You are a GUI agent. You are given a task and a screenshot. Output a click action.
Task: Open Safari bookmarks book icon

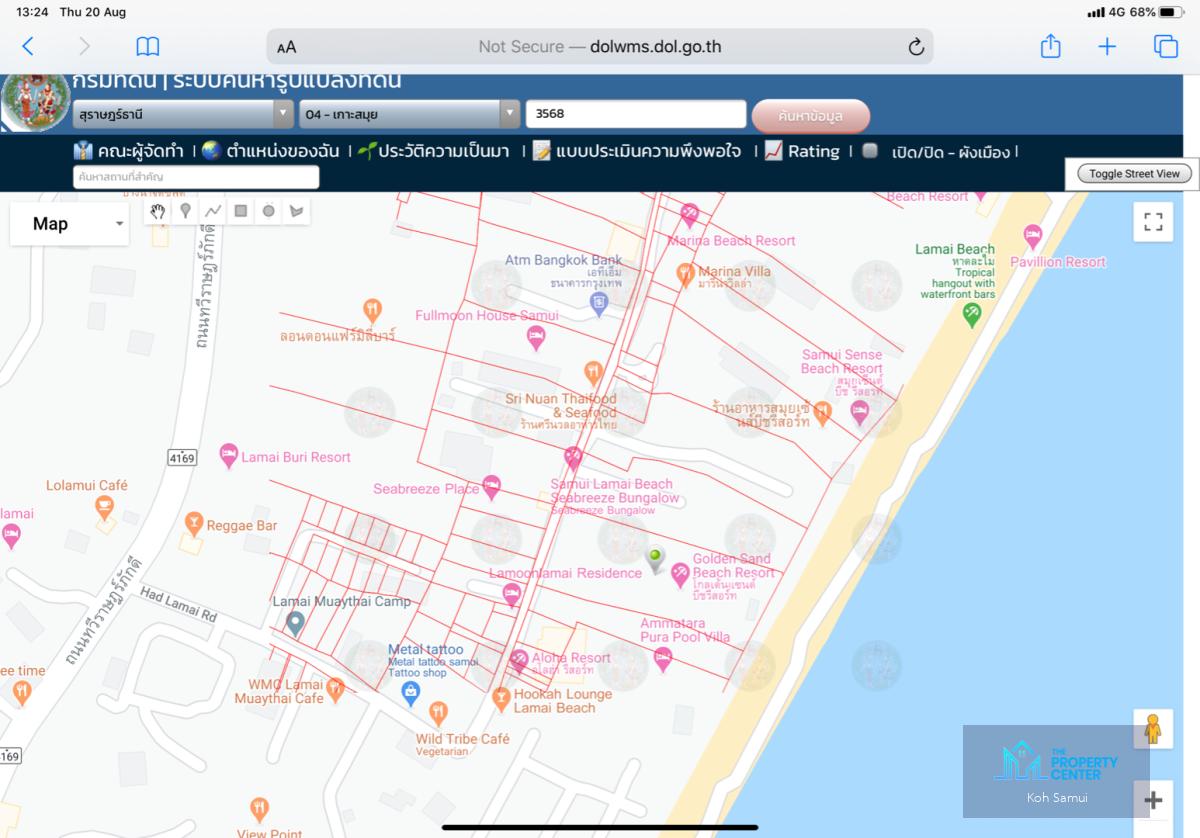pos(148,46)
